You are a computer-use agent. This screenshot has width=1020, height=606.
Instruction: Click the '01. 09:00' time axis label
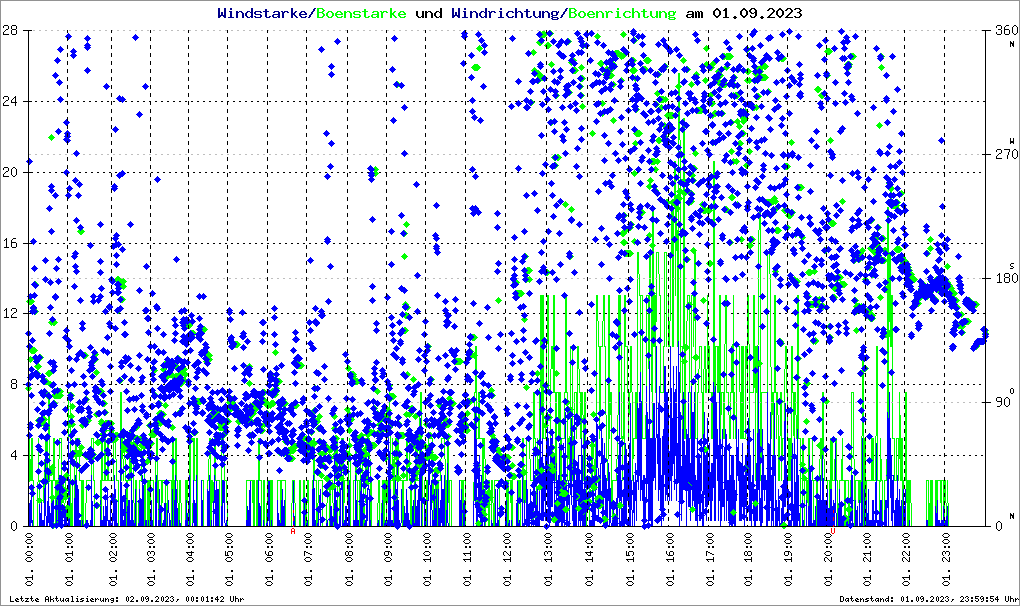pos(388,559)
